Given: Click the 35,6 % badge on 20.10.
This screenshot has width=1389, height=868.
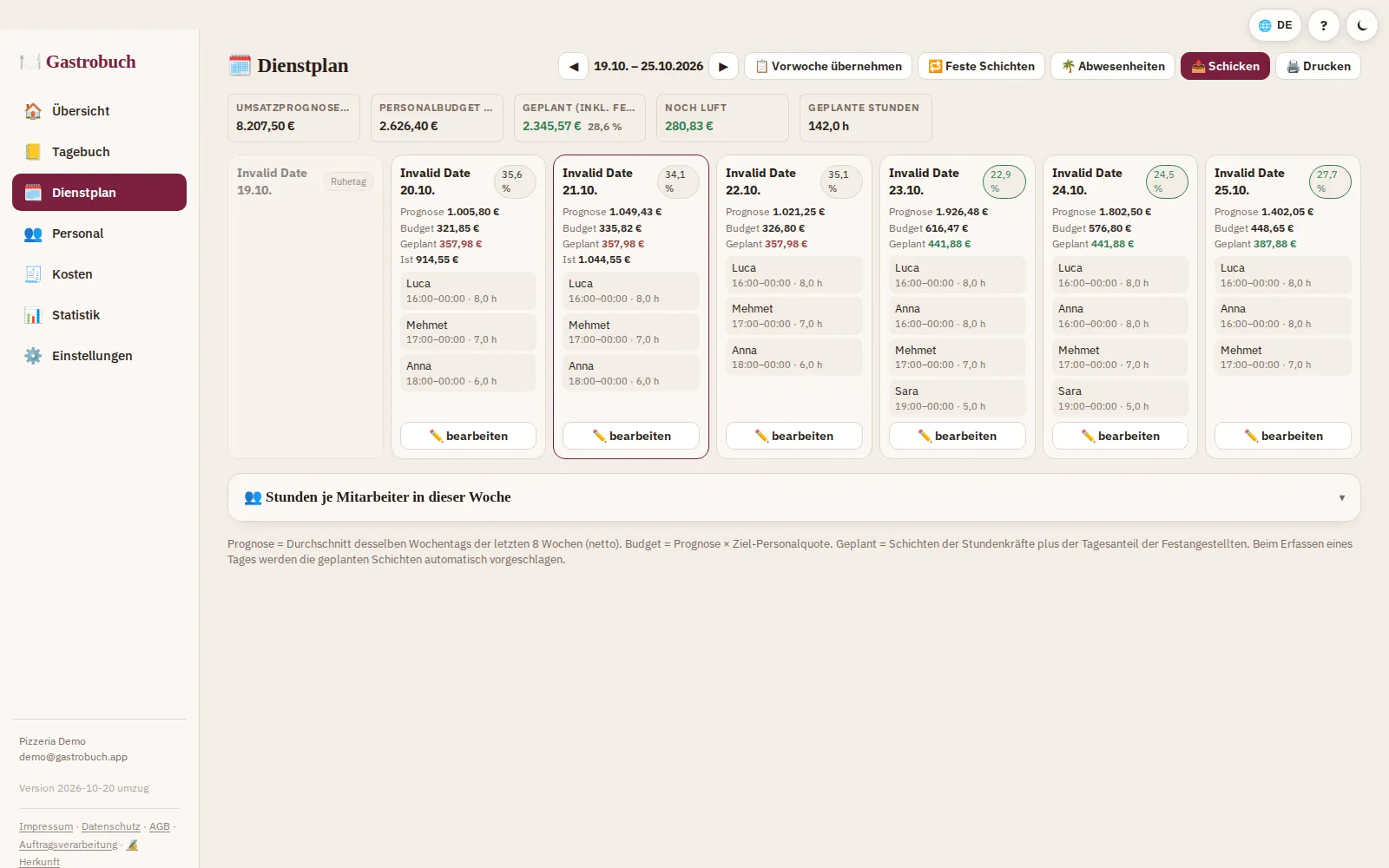Looking at the screenshot, I should coord(515,181).
